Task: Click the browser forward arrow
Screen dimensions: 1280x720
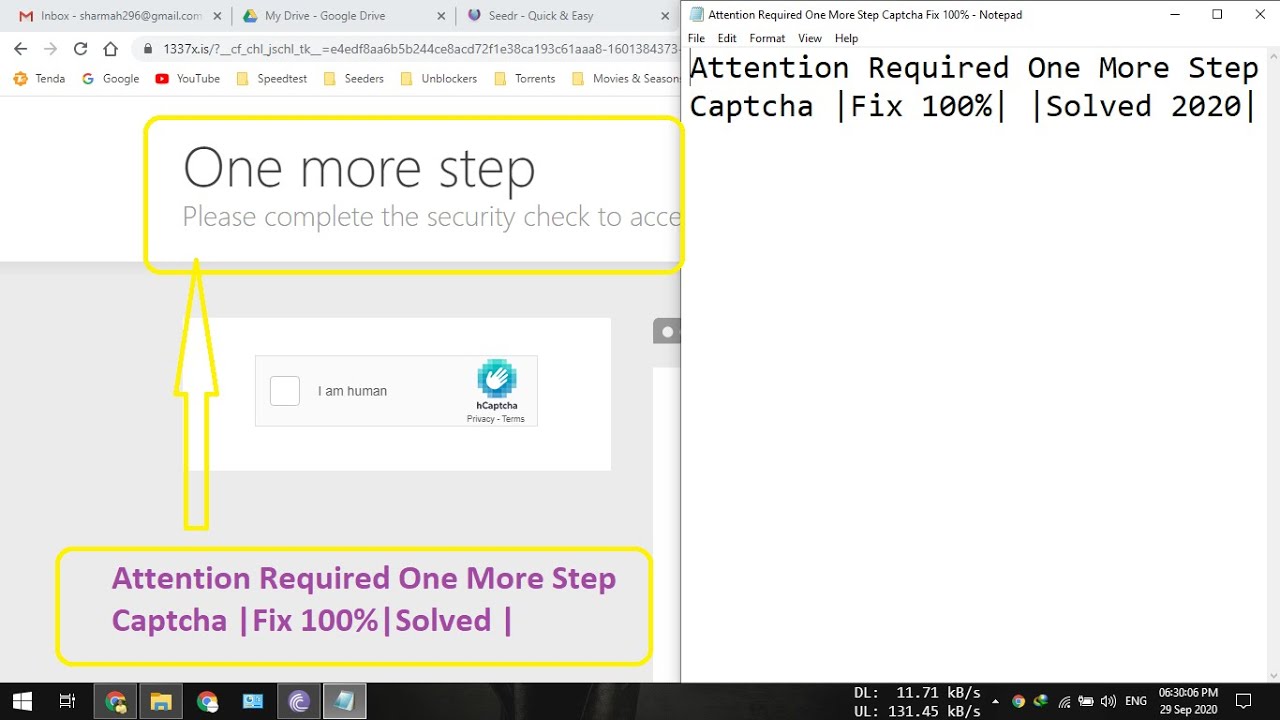Action: [51, 49]
